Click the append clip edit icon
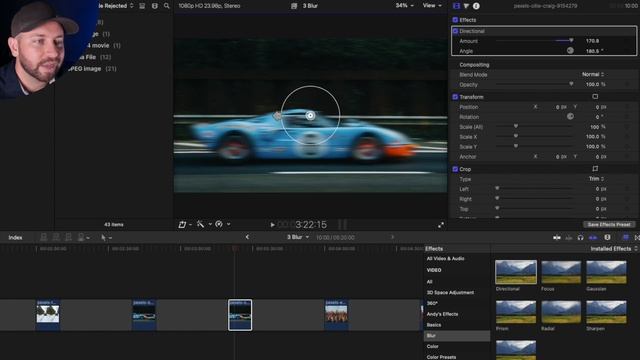 [69, 237]
